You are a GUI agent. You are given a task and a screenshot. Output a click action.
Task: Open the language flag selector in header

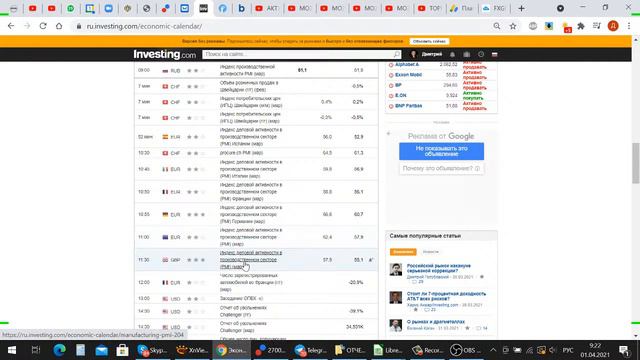(x=495, y=54)
